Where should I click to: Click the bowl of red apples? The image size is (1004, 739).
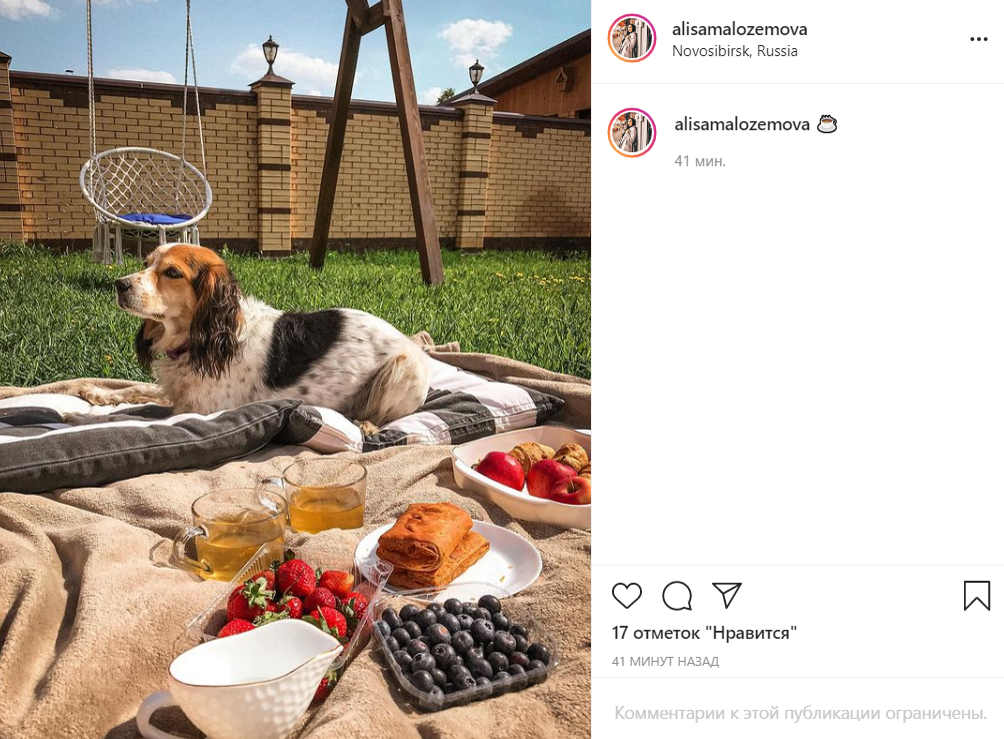(x=522, y=474)
